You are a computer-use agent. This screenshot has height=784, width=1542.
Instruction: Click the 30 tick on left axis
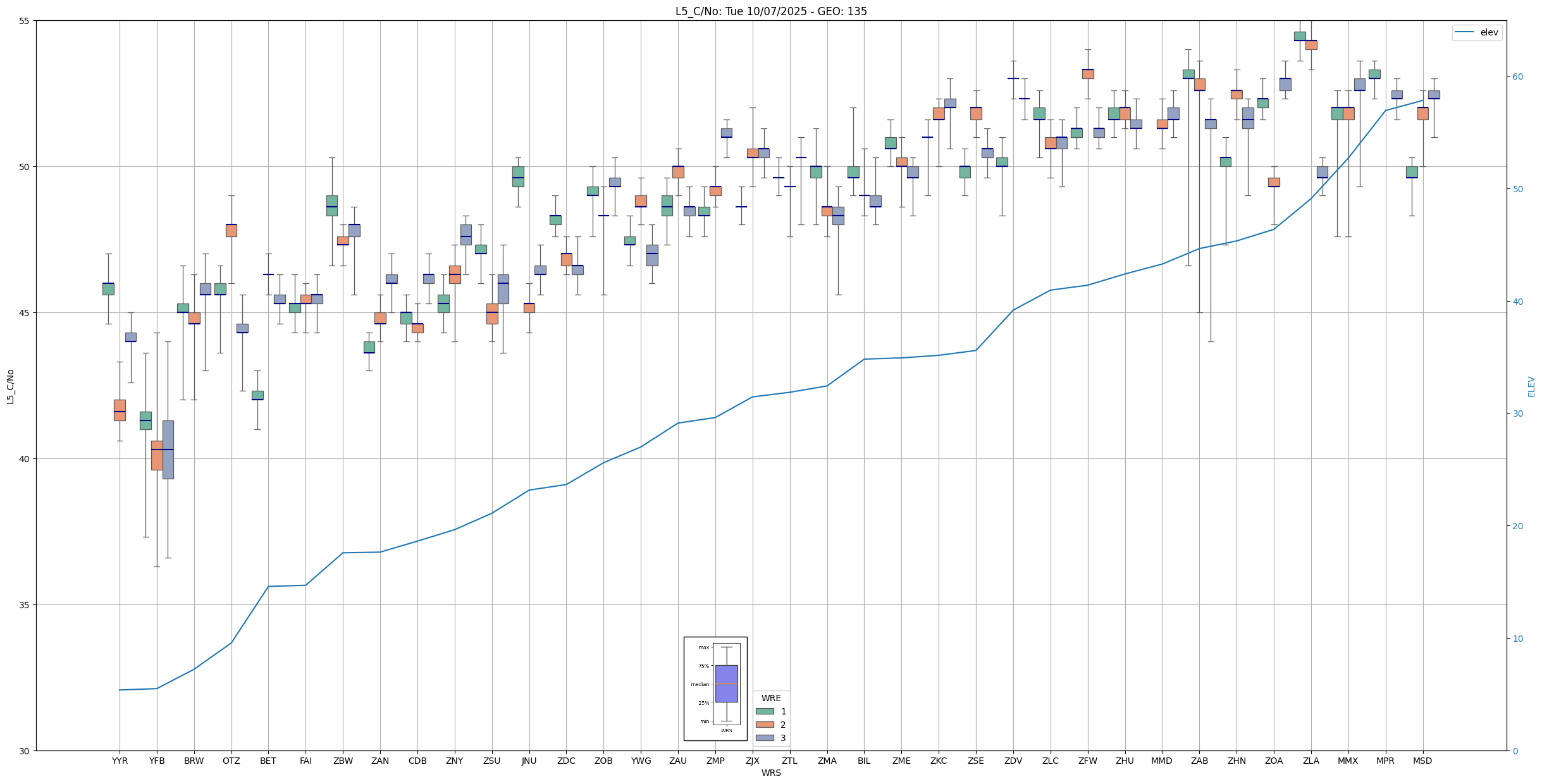(x=25, y=751)
